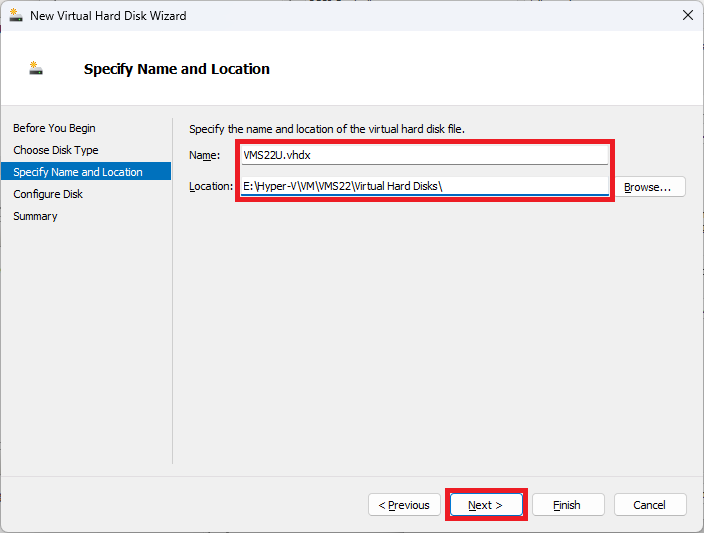Open the Browse... folder picker
The height and width of the screenshot is (533, 704).
click(x=647, y=187)
